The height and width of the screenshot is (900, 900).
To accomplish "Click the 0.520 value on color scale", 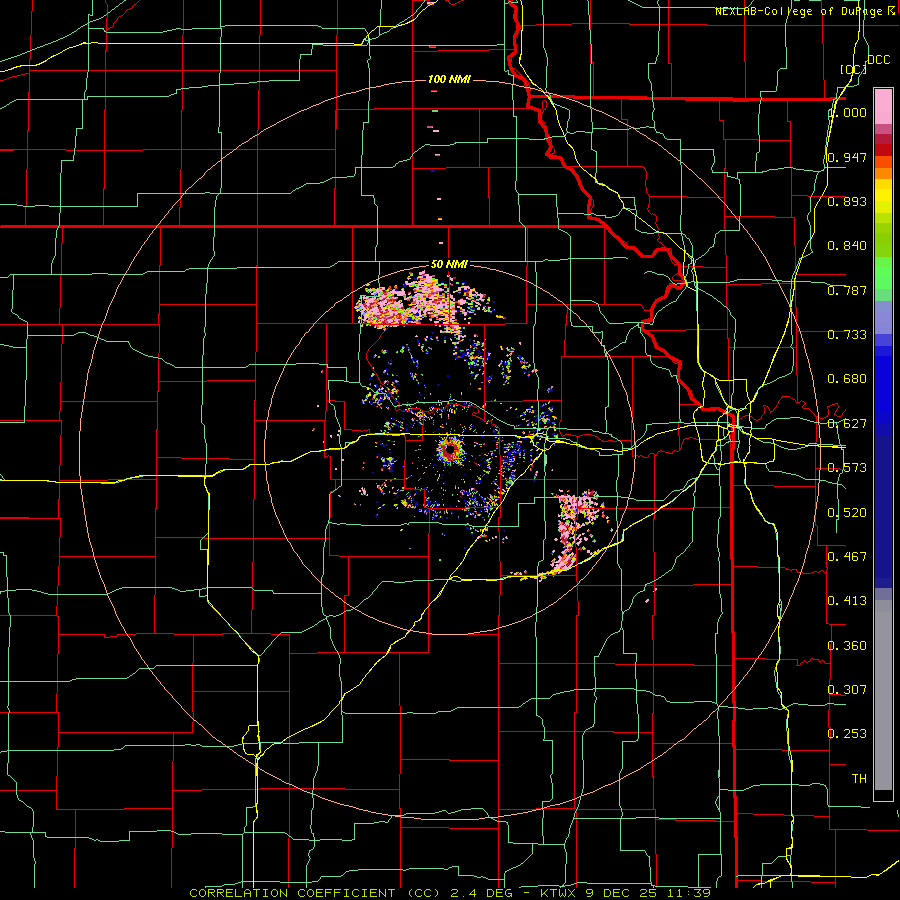I will coord(847,513).
